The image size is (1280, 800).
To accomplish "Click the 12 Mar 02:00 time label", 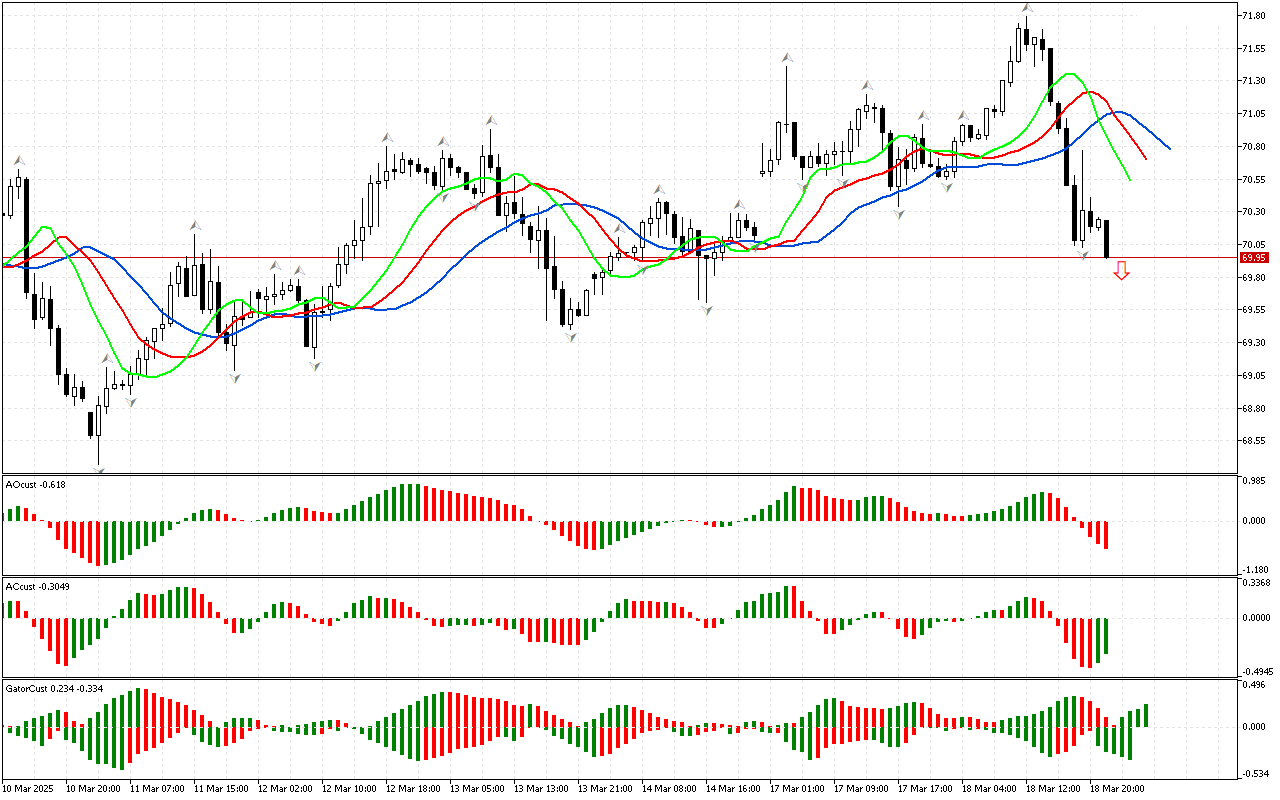I will point(285,789).
